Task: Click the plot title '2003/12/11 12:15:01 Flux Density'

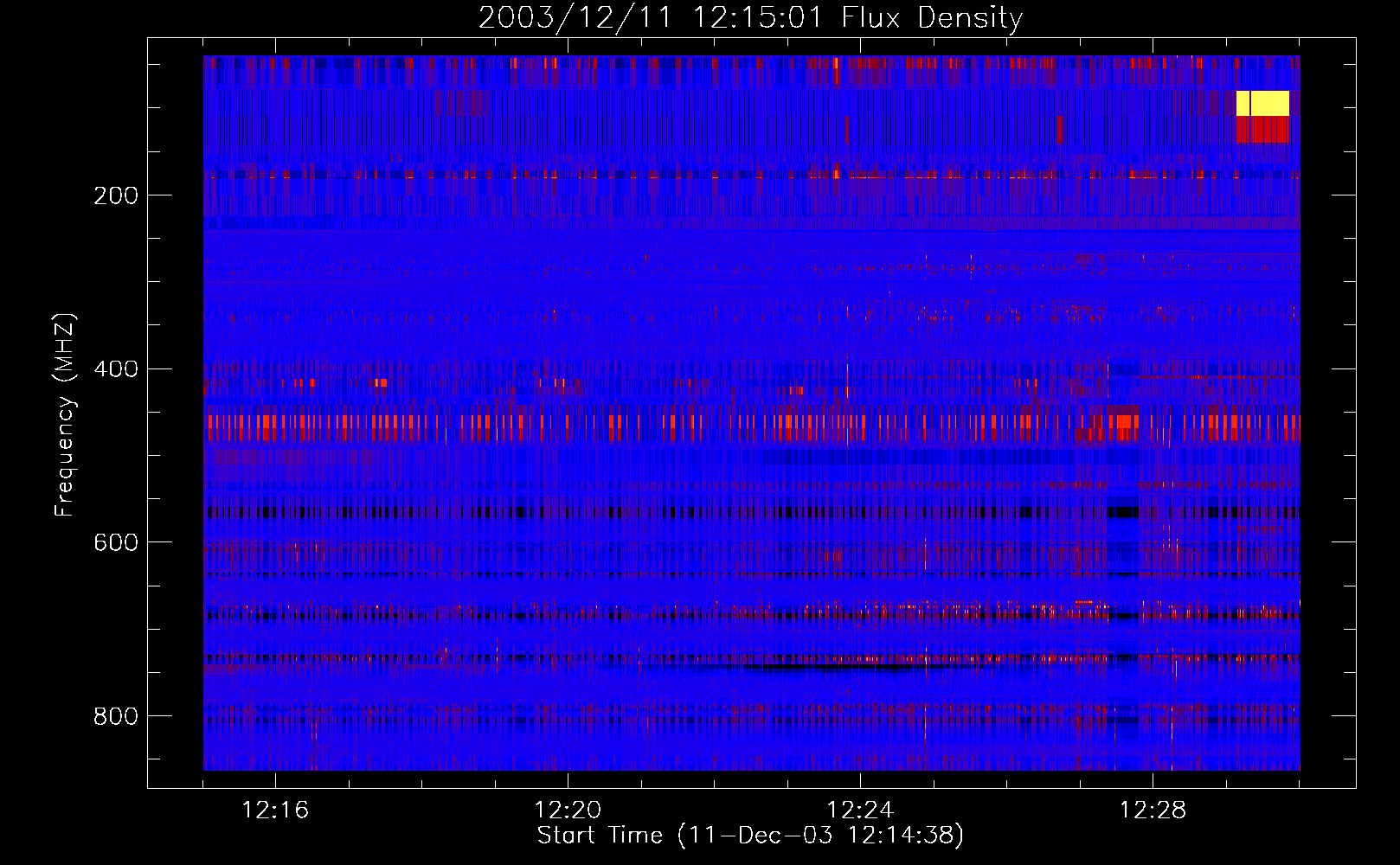Action: (x=750, y=17)
